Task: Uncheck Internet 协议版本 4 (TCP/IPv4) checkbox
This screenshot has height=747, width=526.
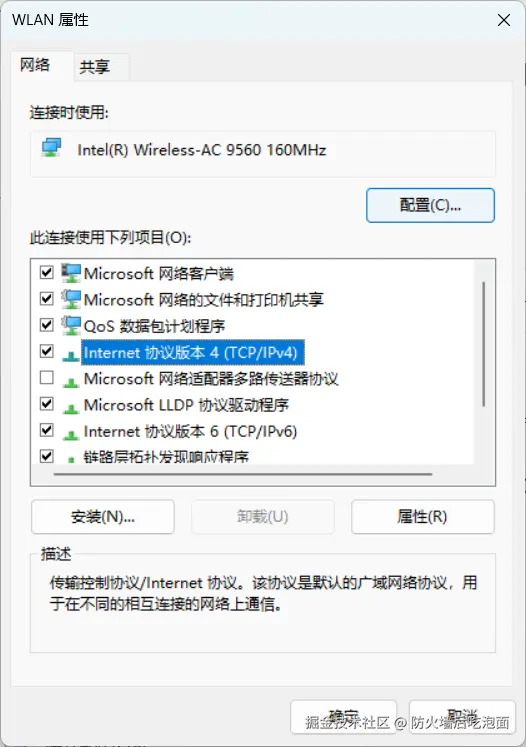Action: [x=46, y=352]
